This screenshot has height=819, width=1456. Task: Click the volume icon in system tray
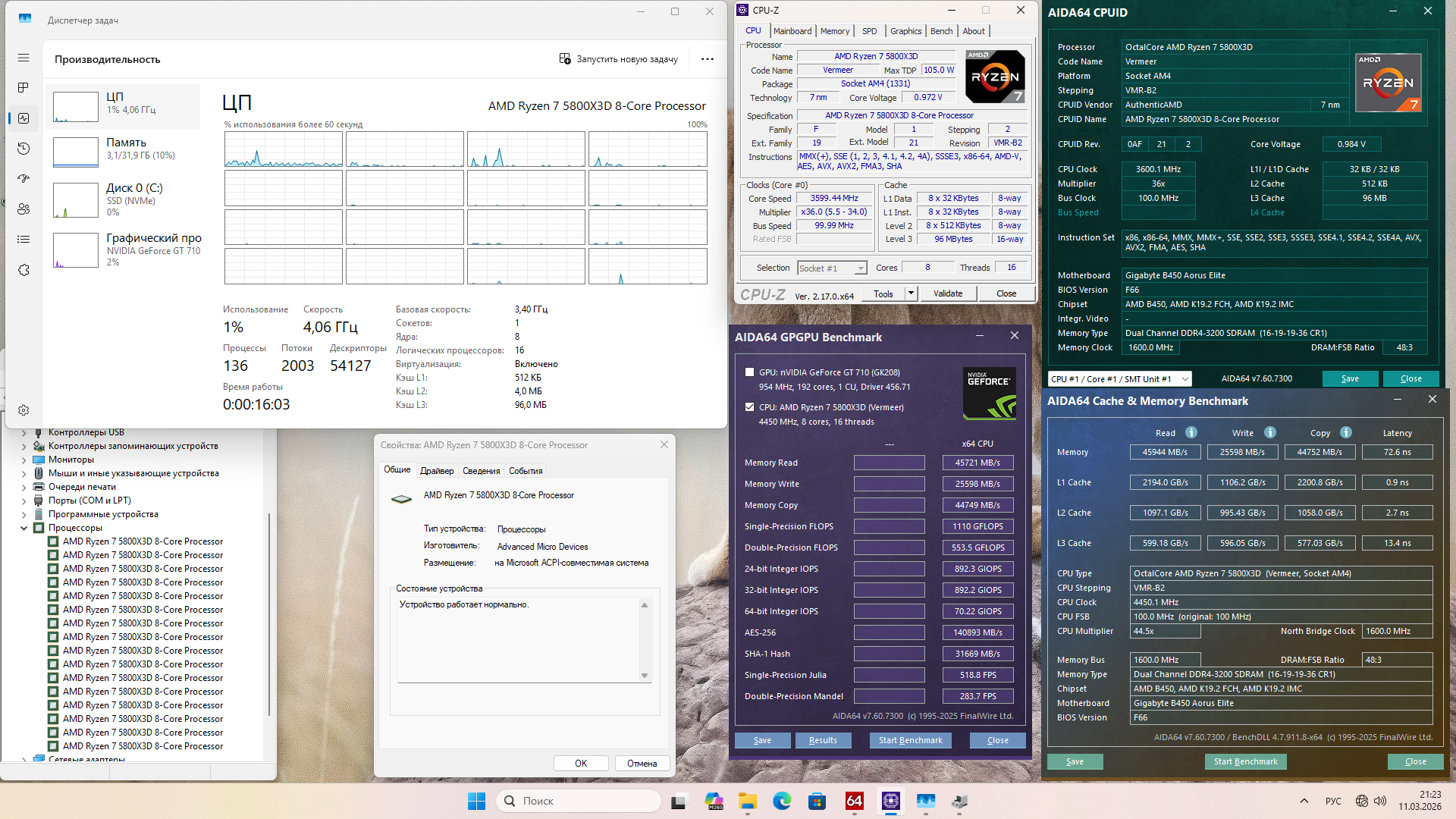(1380, 801)
